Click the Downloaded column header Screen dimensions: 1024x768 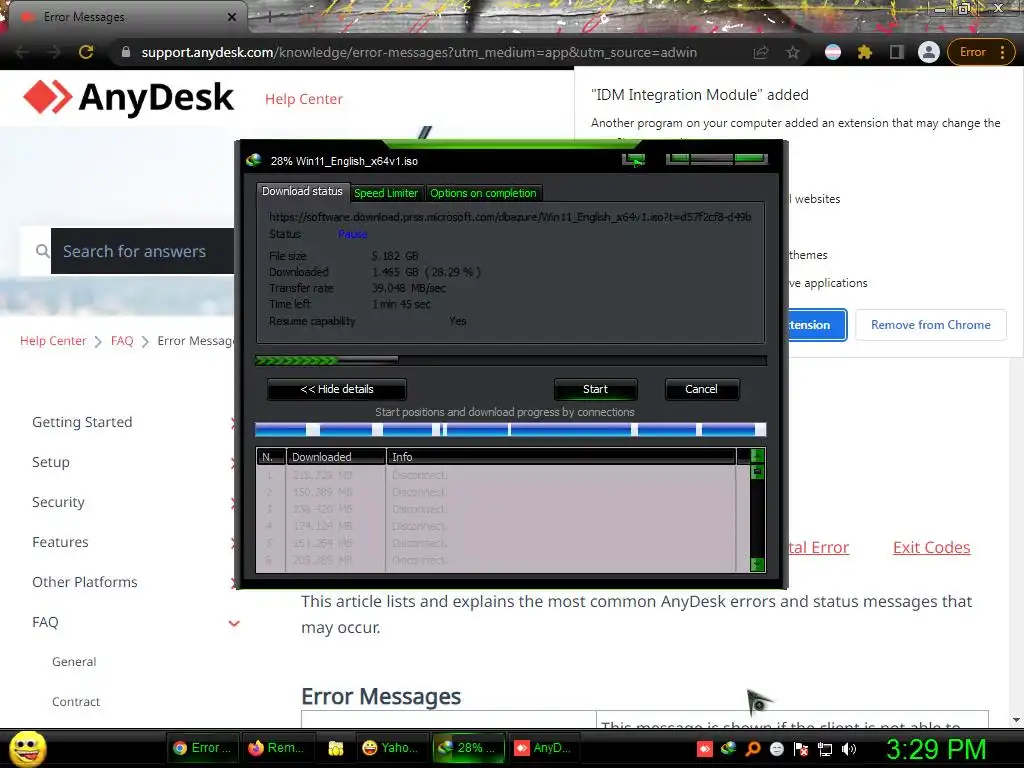point(336,456)
